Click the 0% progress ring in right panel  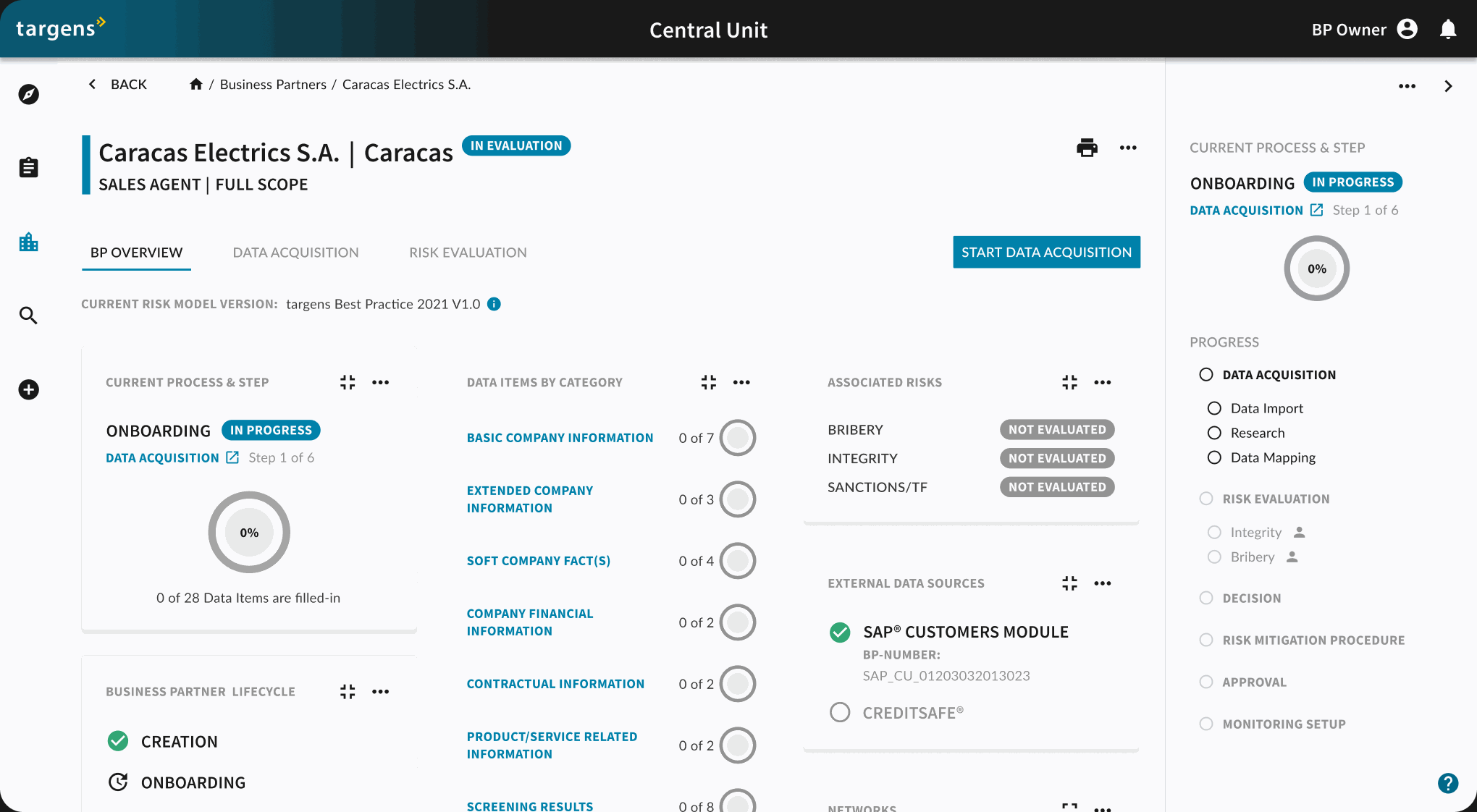[1316, 268]
